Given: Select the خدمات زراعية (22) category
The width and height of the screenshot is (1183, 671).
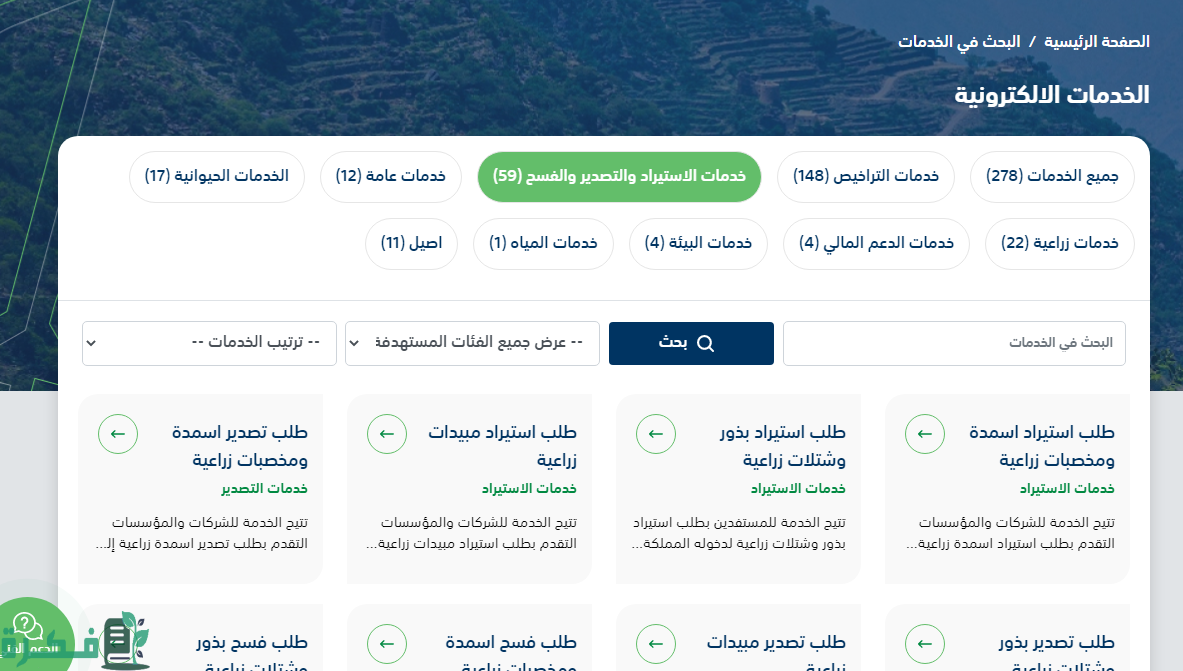Looking at the screenshot, I should (x=1059, y=244).
